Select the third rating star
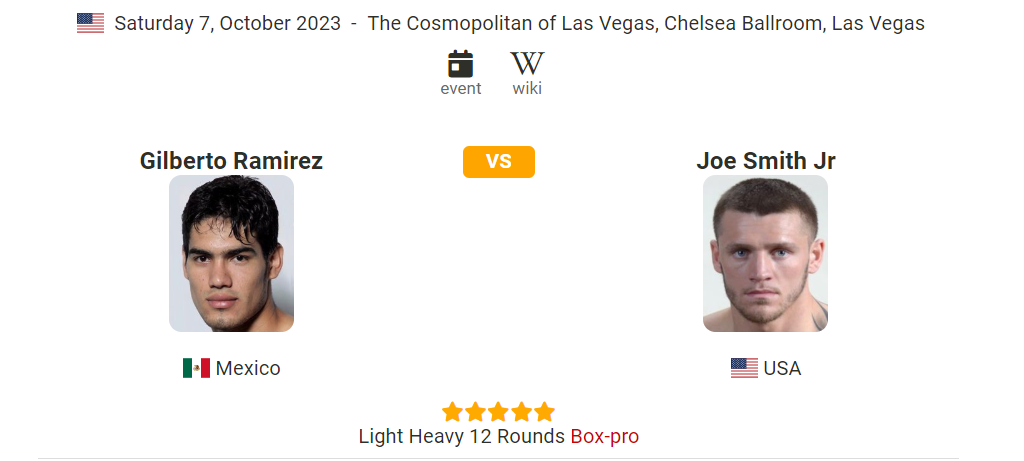Screen dimensions: 1024x461 (498, 412)
